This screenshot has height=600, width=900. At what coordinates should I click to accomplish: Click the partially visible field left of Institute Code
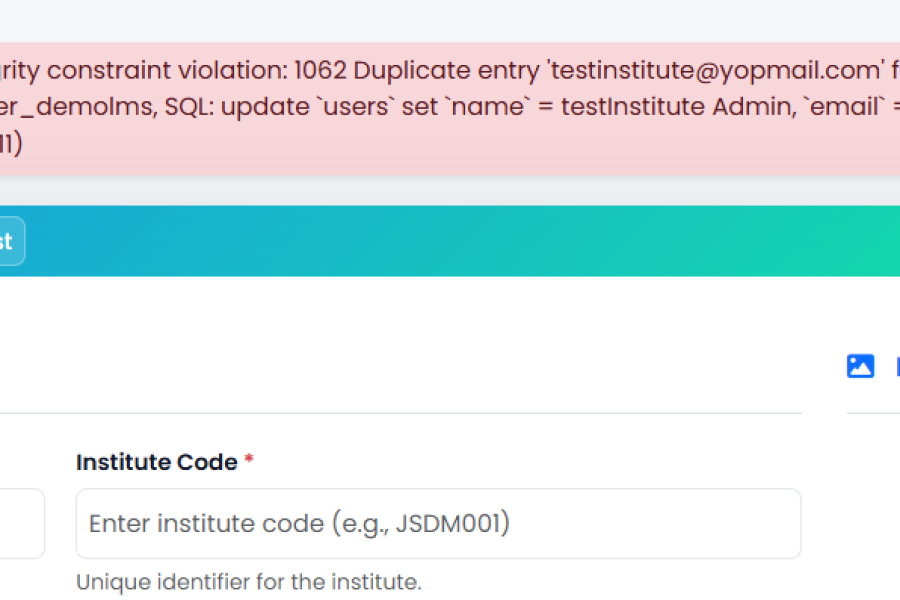point(22,524)
